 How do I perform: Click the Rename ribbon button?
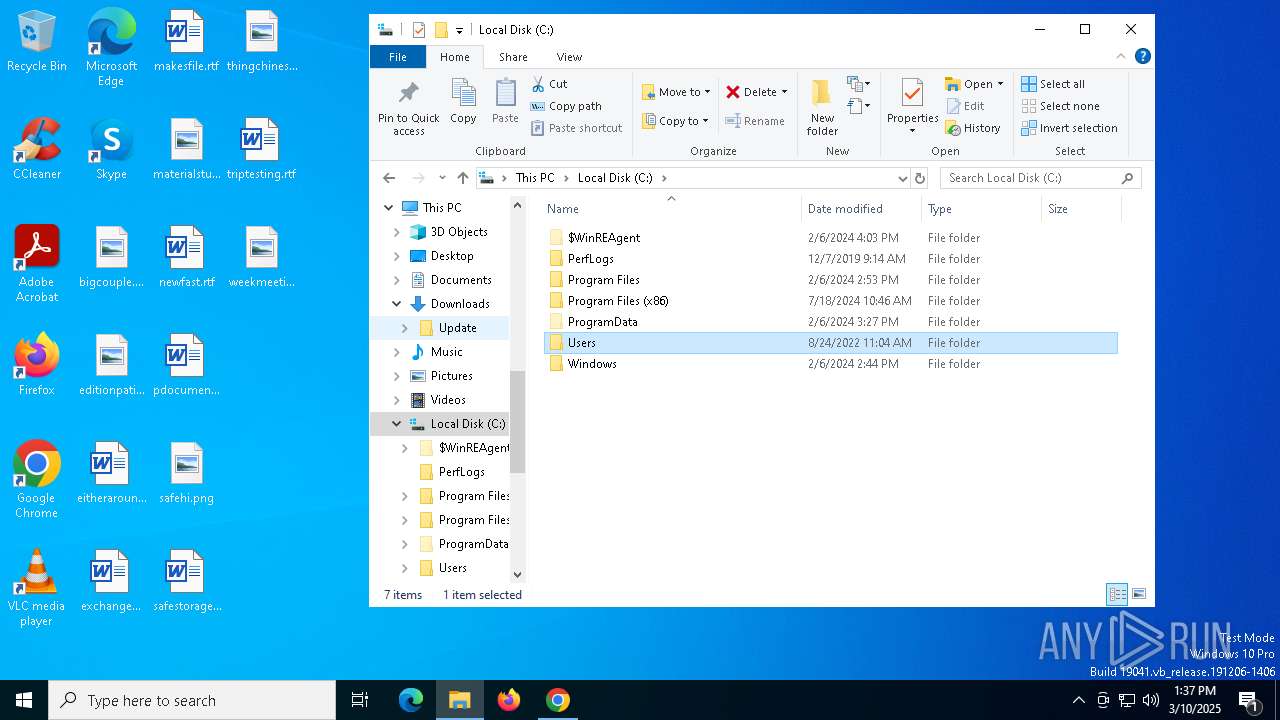click(x=755, y=121)
